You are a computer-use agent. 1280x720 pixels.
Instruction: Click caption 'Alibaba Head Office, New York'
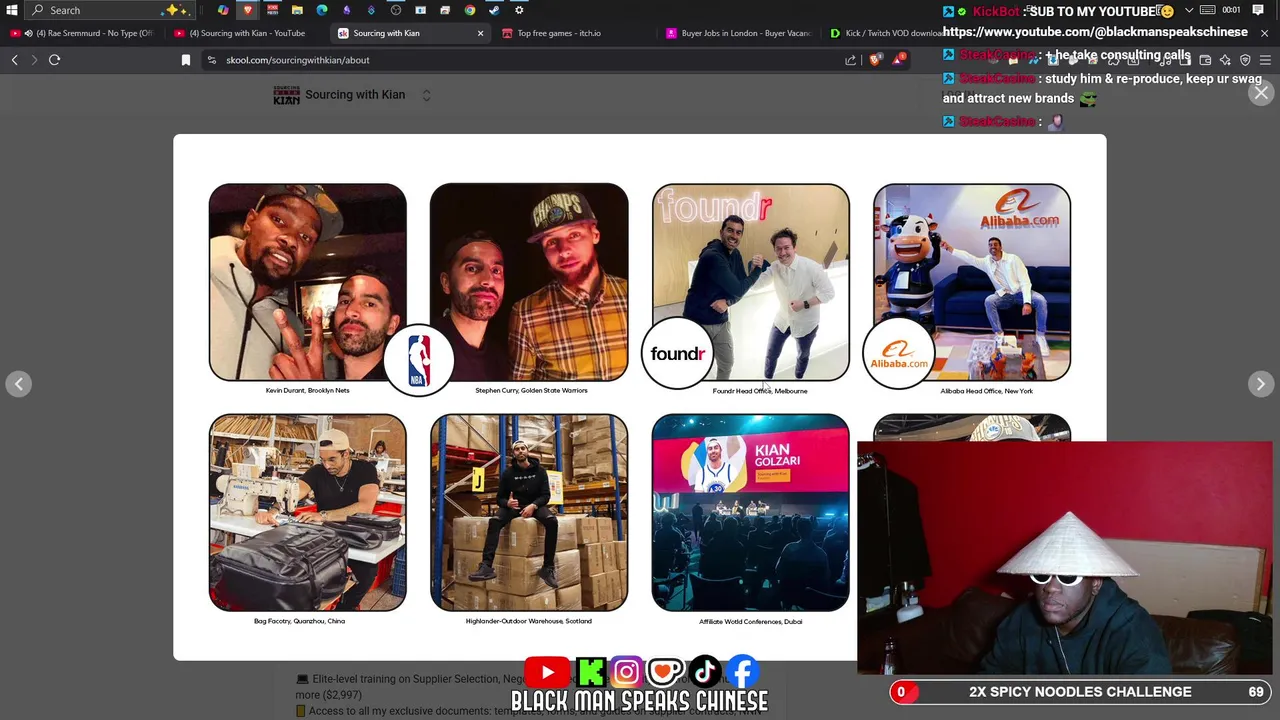986,391
